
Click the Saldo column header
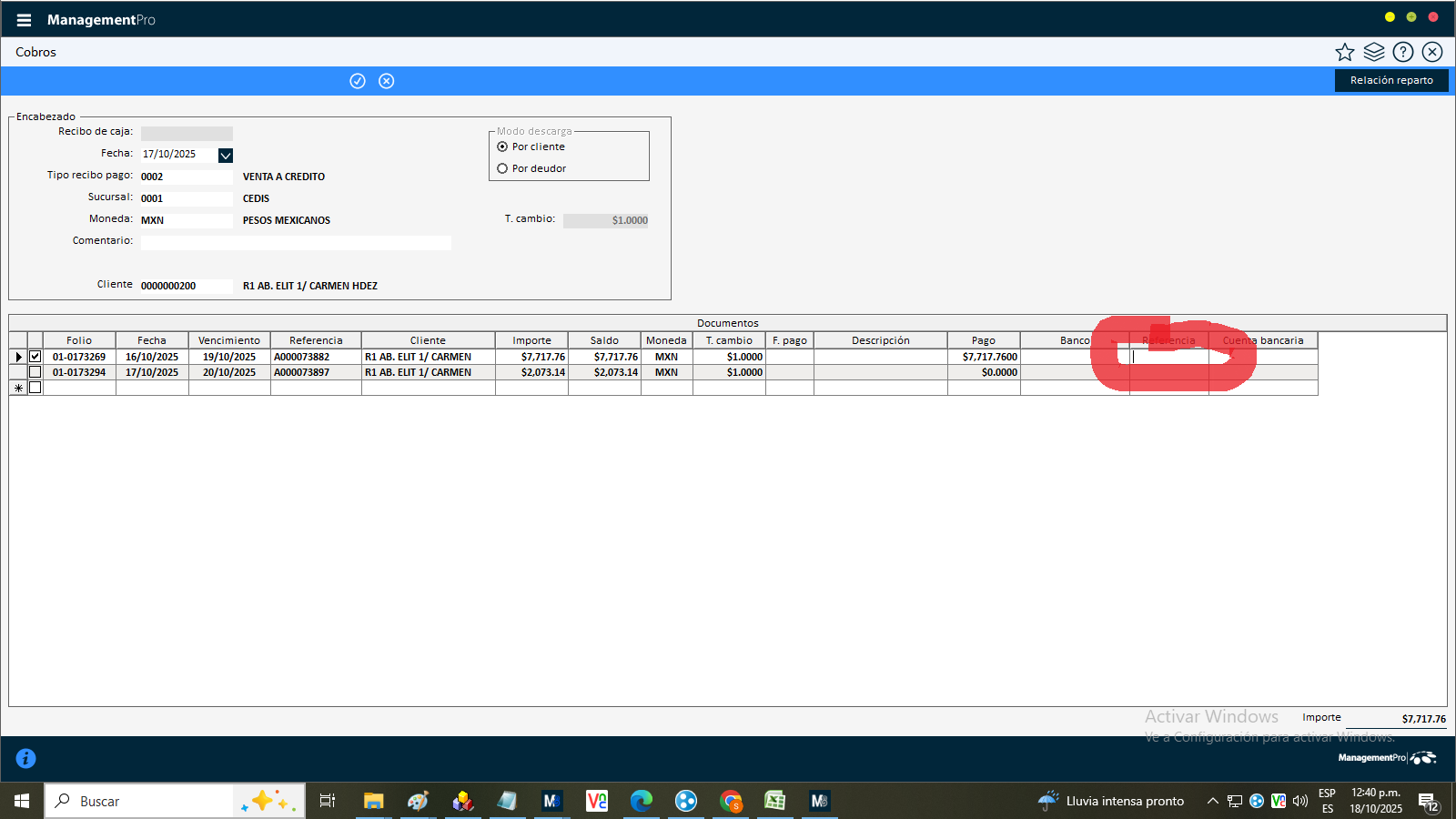(x=604, y=340)
